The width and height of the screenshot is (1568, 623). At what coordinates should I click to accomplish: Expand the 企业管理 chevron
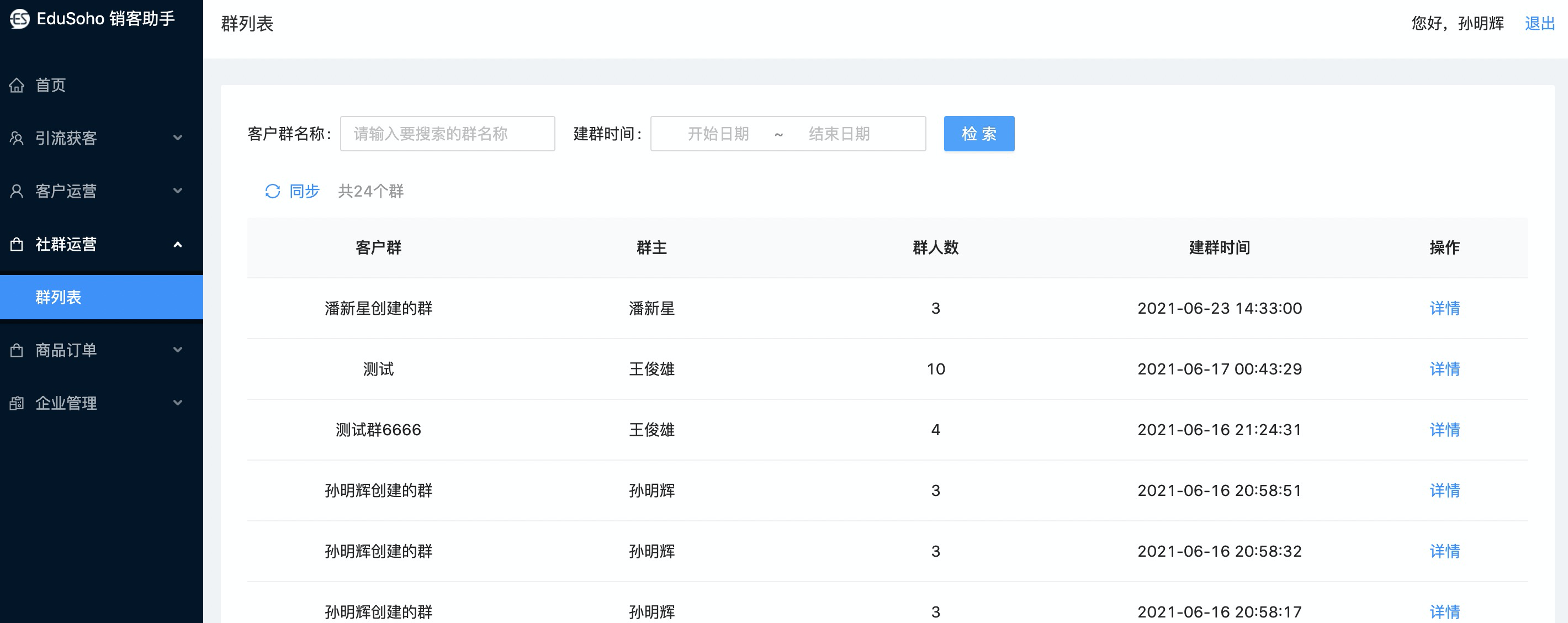tap(178, 403)
